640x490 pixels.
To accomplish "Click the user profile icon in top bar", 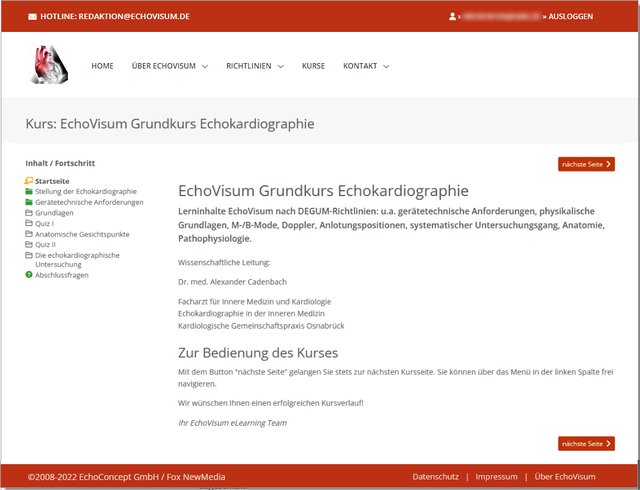I will 452,16.
